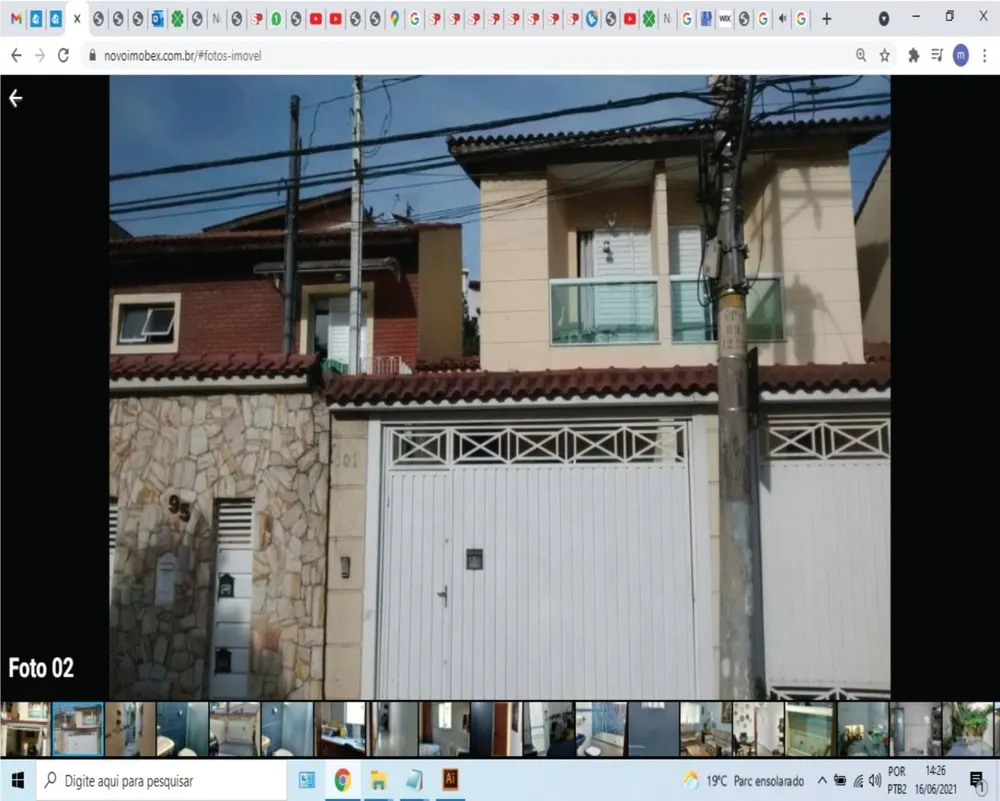
Task: Switch to the green circle '0' tab
Action: (x=276, y=18)
